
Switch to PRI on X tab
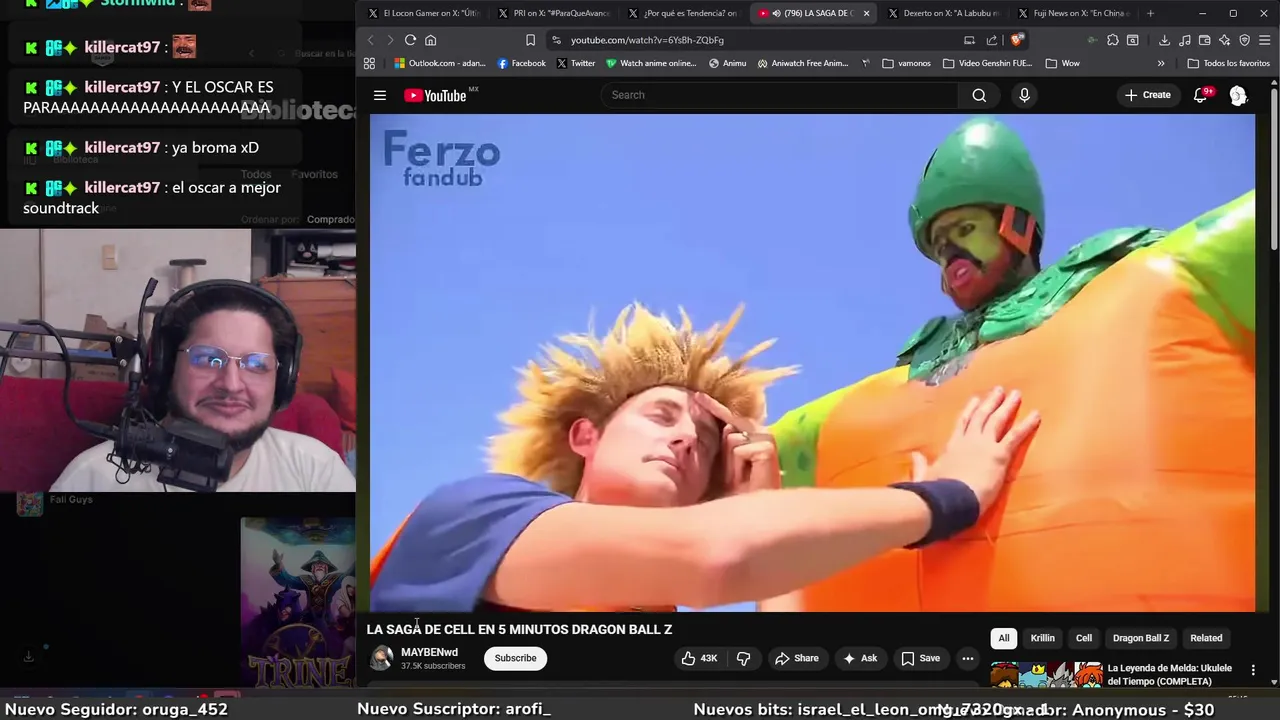point(553,13)
